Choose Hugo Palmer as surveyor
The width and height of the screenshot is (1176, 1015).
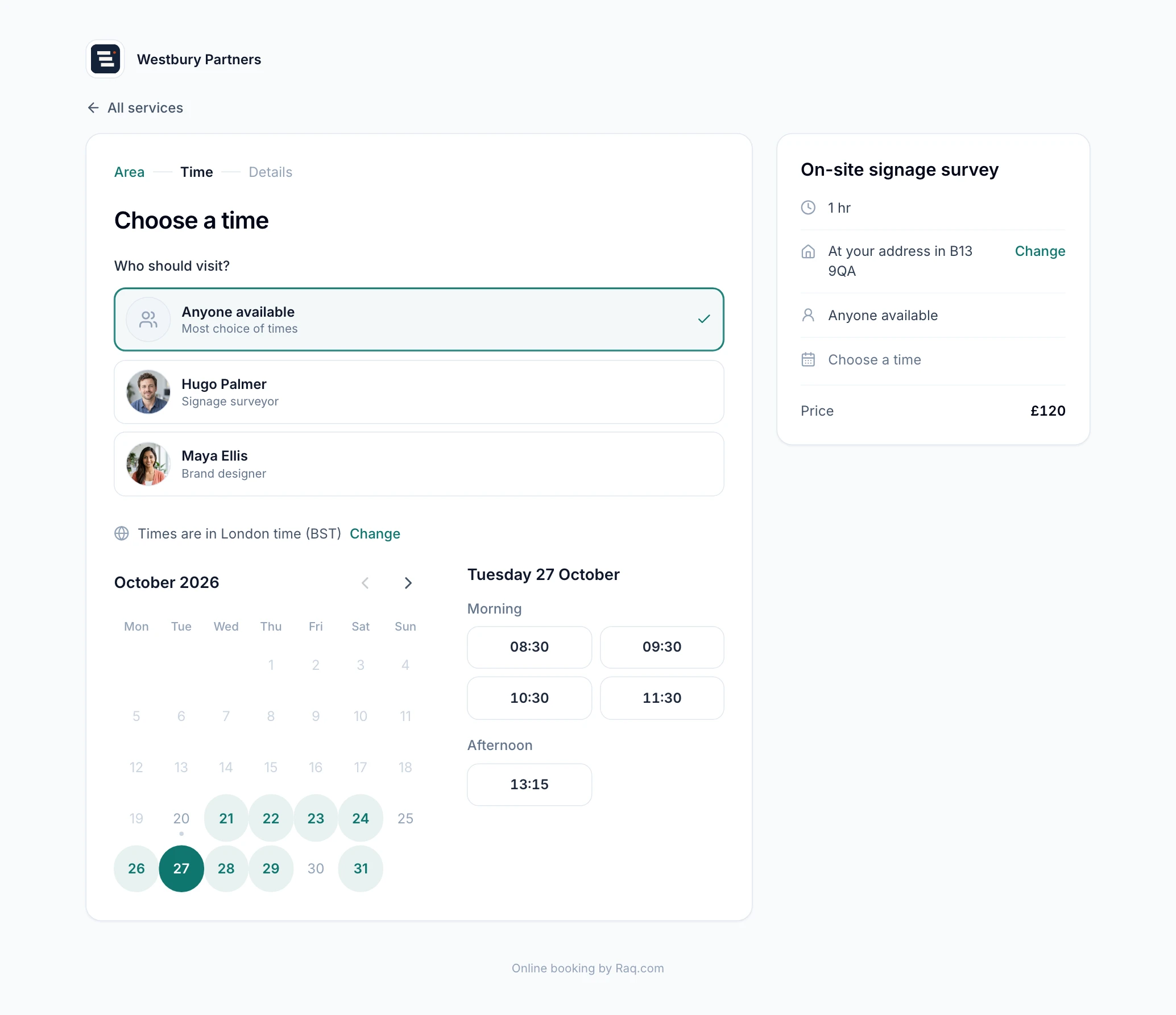(x=419, y=392)
